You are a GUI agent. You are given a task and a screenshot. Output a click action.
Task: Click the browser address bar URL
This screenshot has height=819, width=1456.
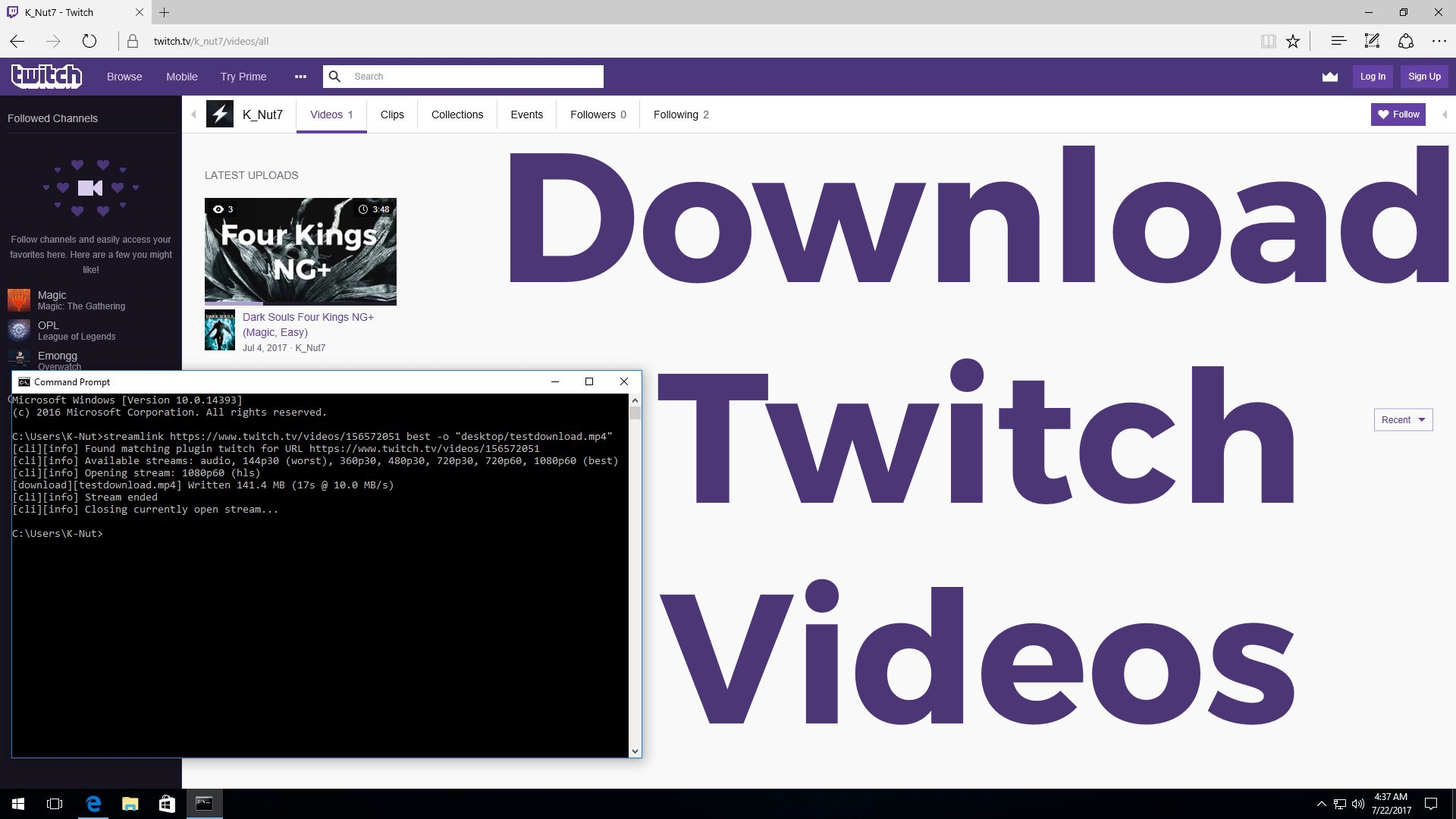pyautogui.click(x=211, y=41)
